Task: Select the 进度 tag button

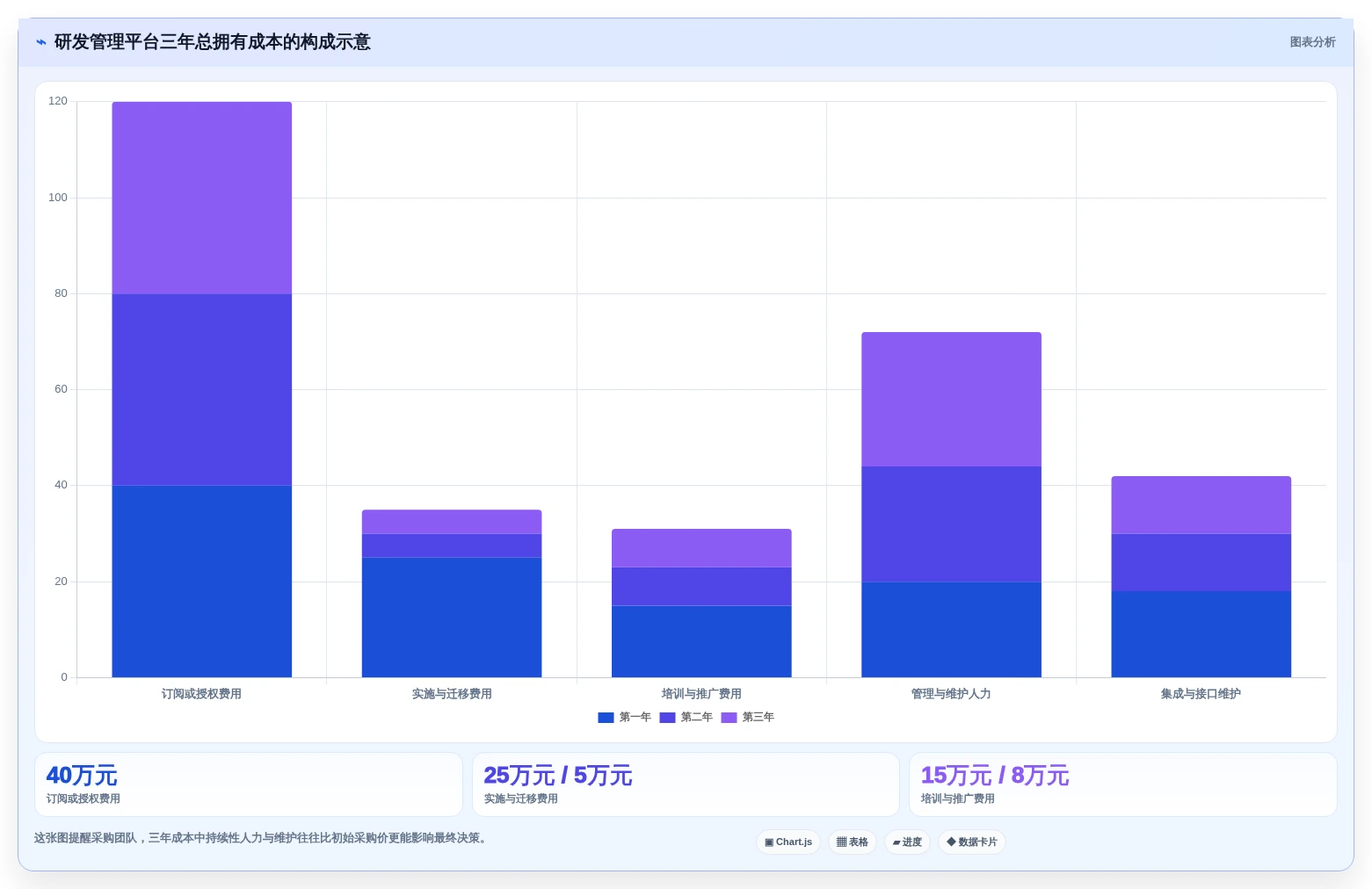Action: (x=907, y=842)
